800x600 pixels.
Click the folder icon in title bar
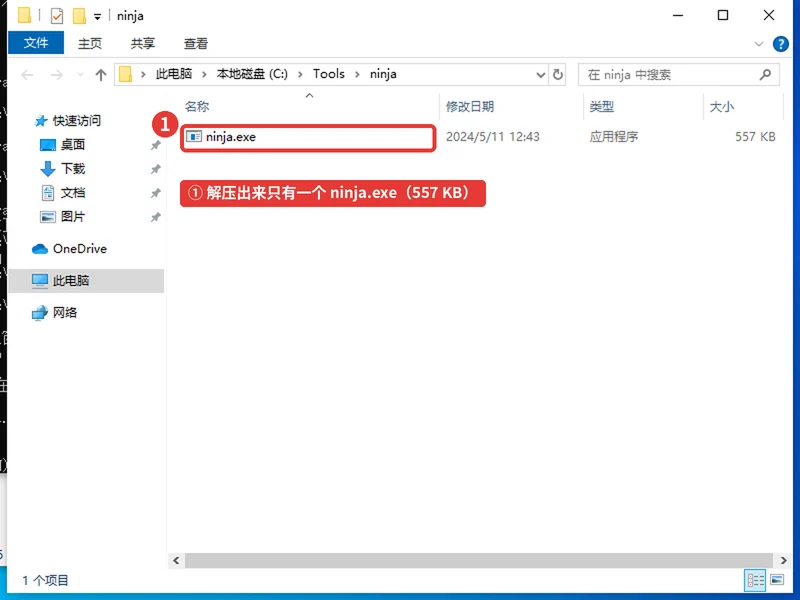(24, 15)
